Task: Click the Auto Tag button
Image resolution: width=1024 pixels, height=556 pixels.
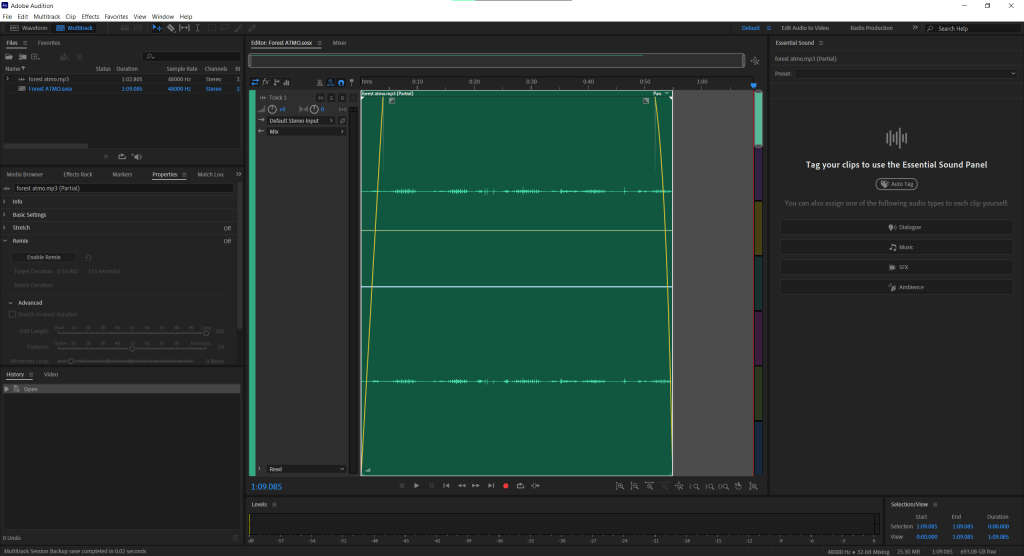Action: click(x=896, y=184)
